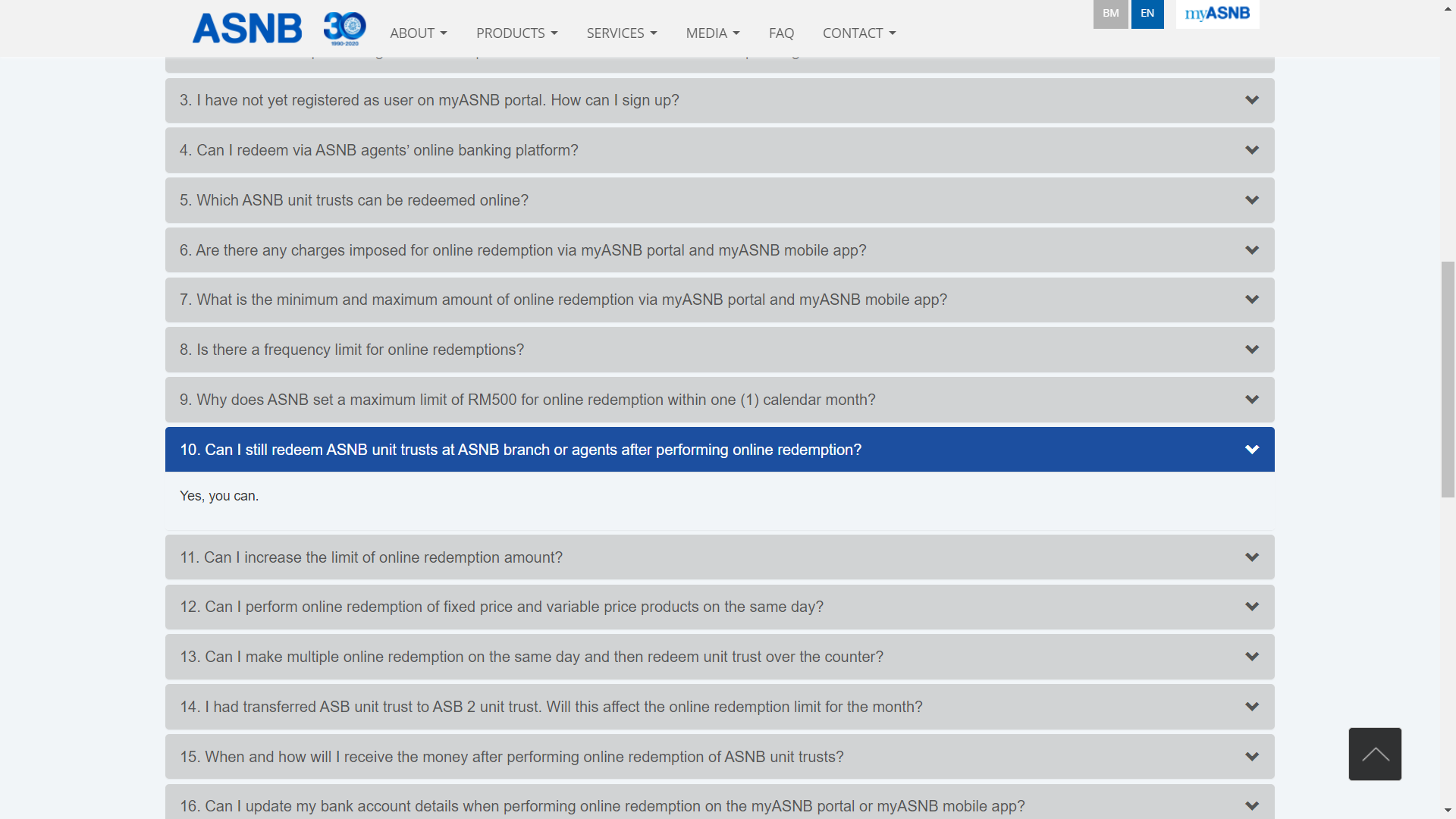1456x819 pixels.
Task: Open the myASNB portal logo link
Action: click(x=1217, y=14)
